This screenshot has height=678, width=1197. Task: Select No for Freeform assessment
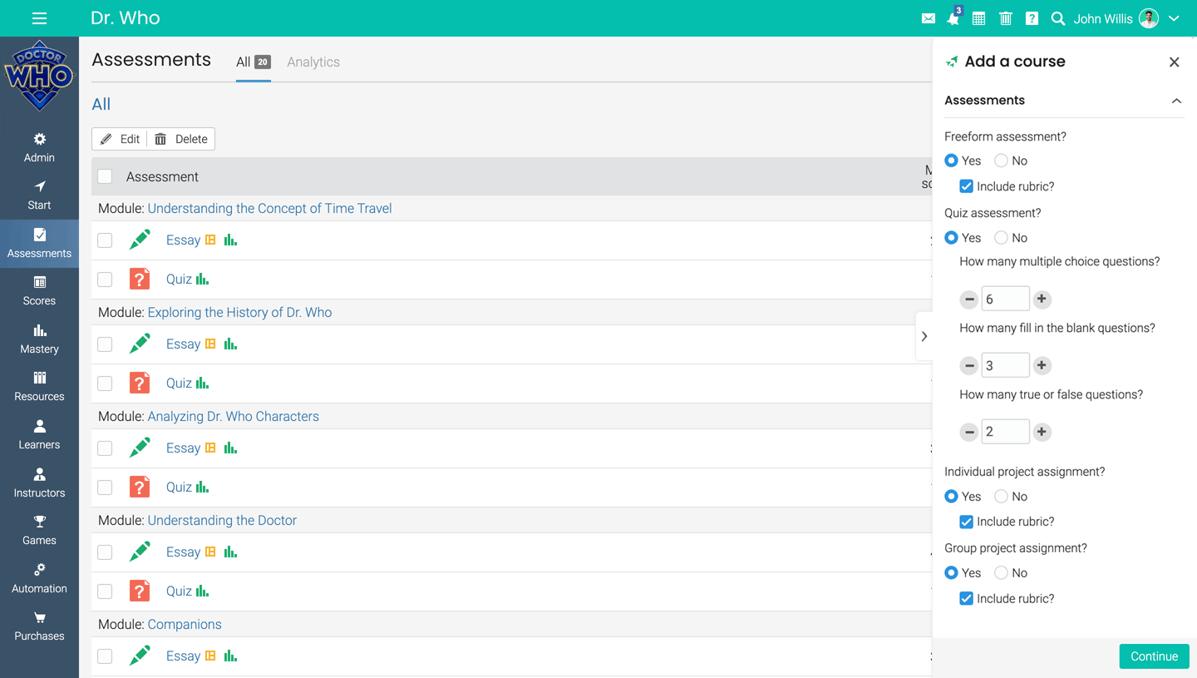click(1001, 161)
